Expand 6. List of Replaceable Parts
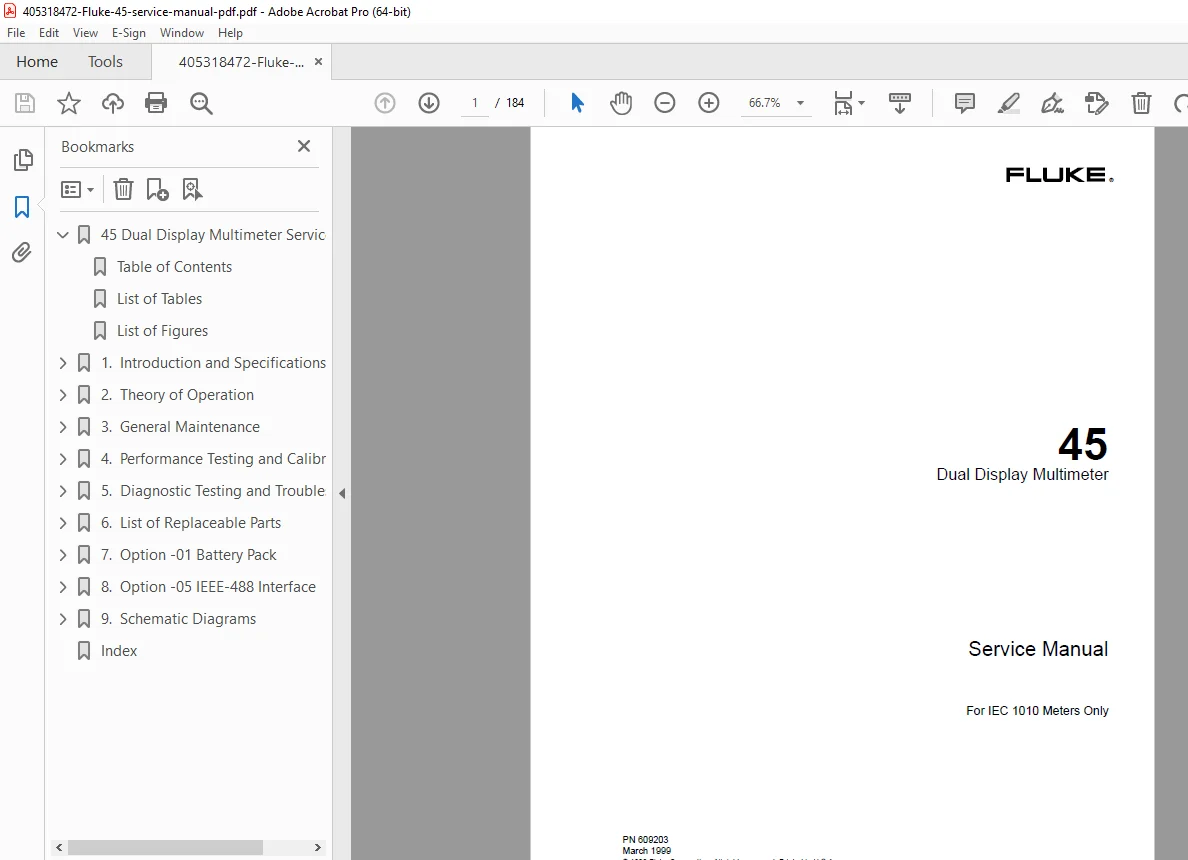This screenshot has height=860, width=1188. point(63,523)
